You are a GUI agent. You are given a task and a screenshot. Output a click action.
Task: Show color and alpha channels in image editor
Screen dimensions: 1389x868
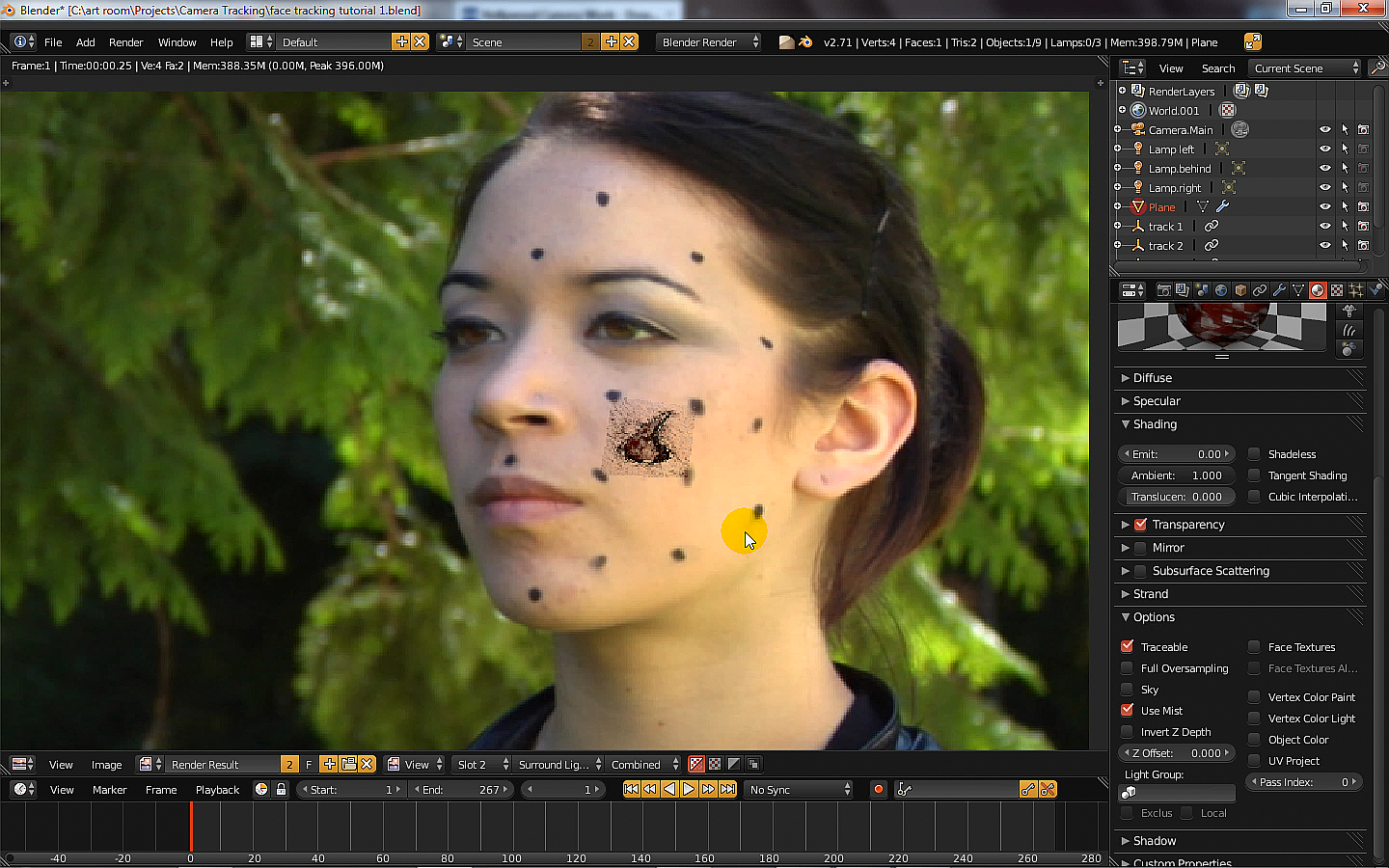[696, 764]
